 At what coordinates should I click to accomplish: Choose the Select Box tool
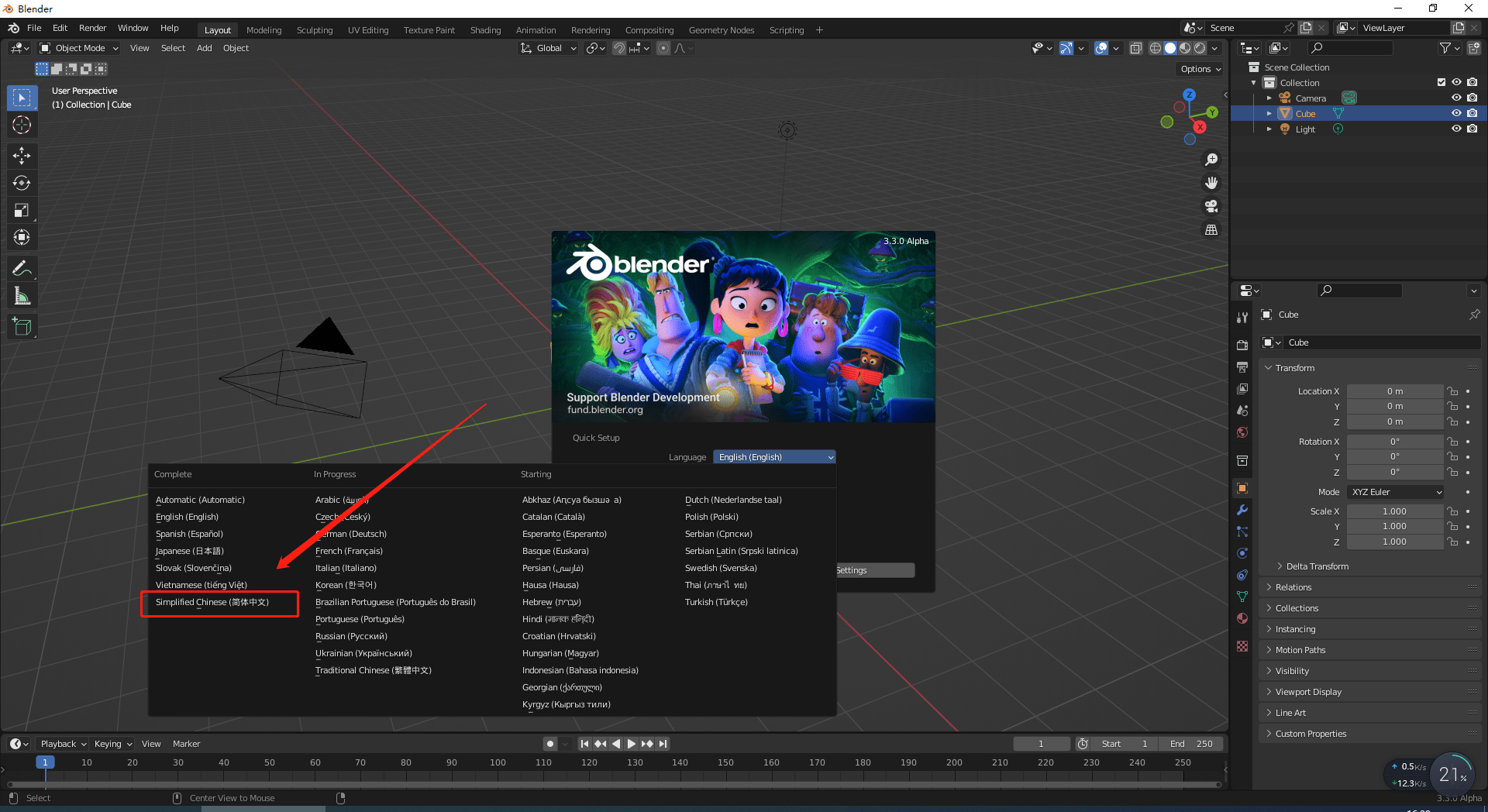click(x=22, y=98)
